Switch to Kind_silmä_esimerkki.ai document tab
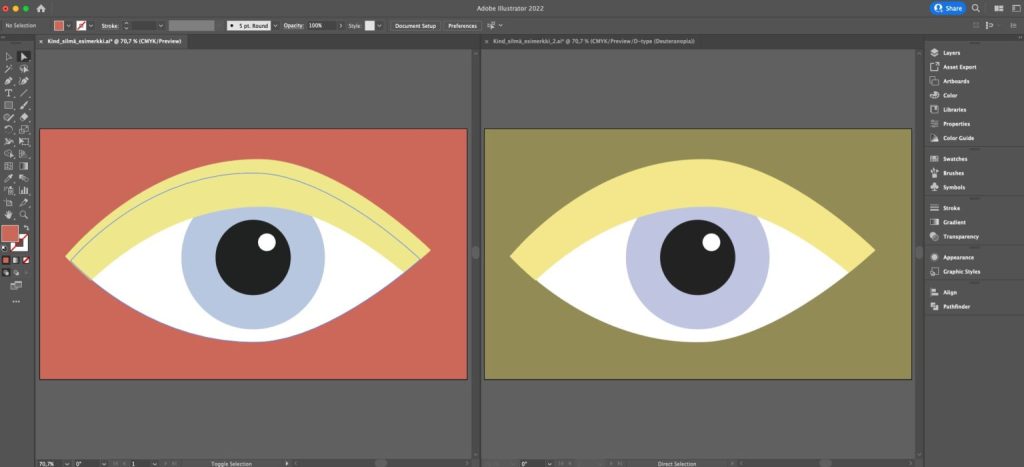The width and height of the screenshot is (1024, 467). 110,41
